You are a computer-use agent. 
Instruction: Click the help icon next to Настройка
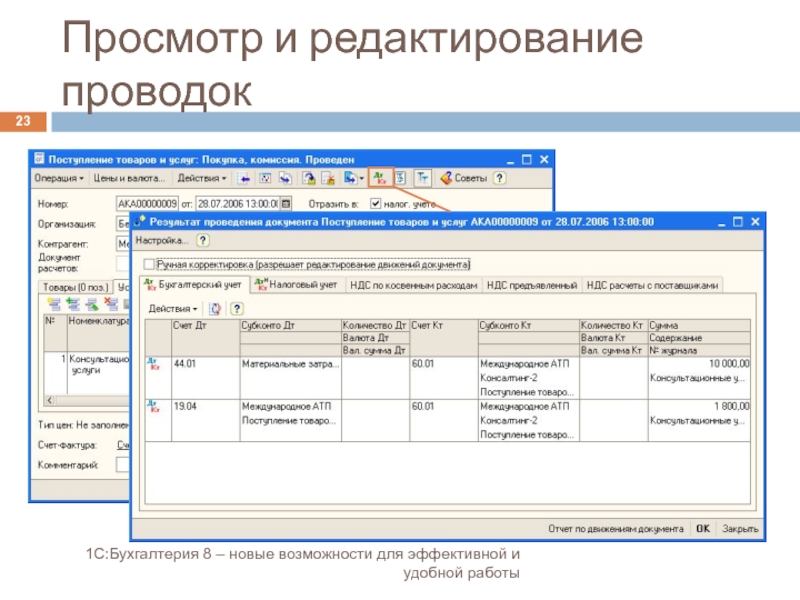pos(203,240)
